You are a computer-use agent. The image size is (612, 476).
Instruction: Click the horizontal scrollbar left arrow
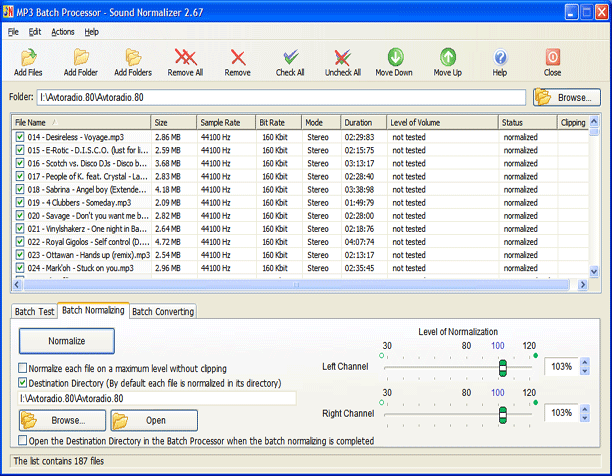coord(16,285)
